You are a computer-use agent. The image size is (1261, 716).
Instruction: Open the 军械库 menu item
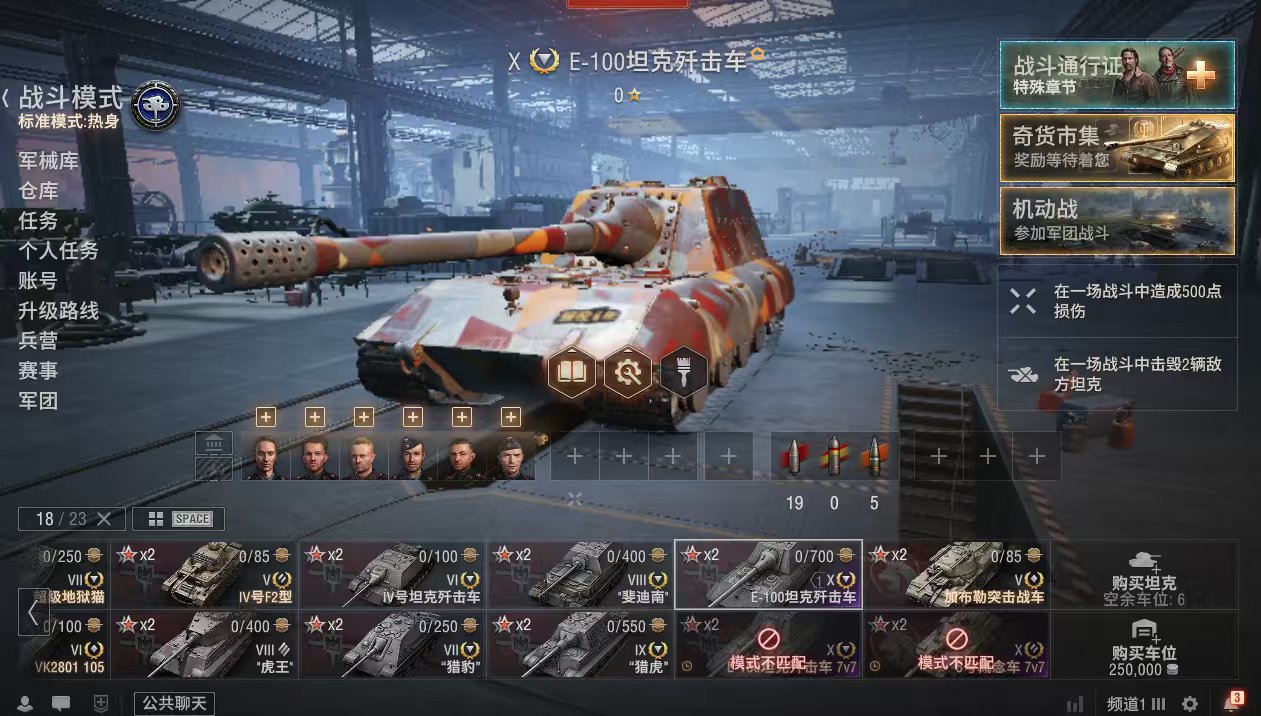48,161
